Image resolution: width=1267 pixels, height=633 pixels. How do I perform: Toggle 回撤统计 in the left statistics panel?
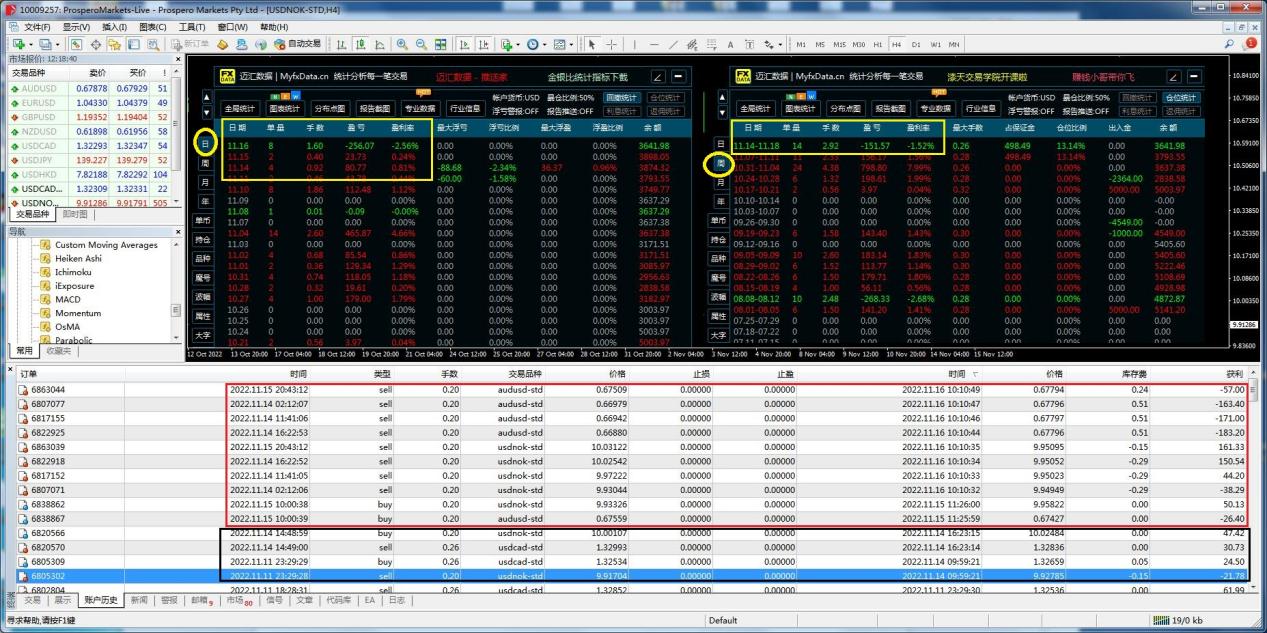pos(622,97)
